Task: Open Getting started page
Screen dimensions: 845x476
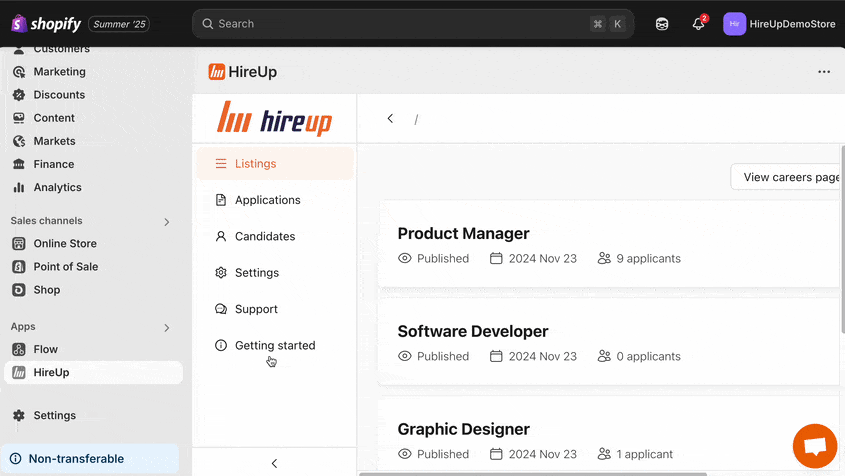Action: [x=274, y=345]
